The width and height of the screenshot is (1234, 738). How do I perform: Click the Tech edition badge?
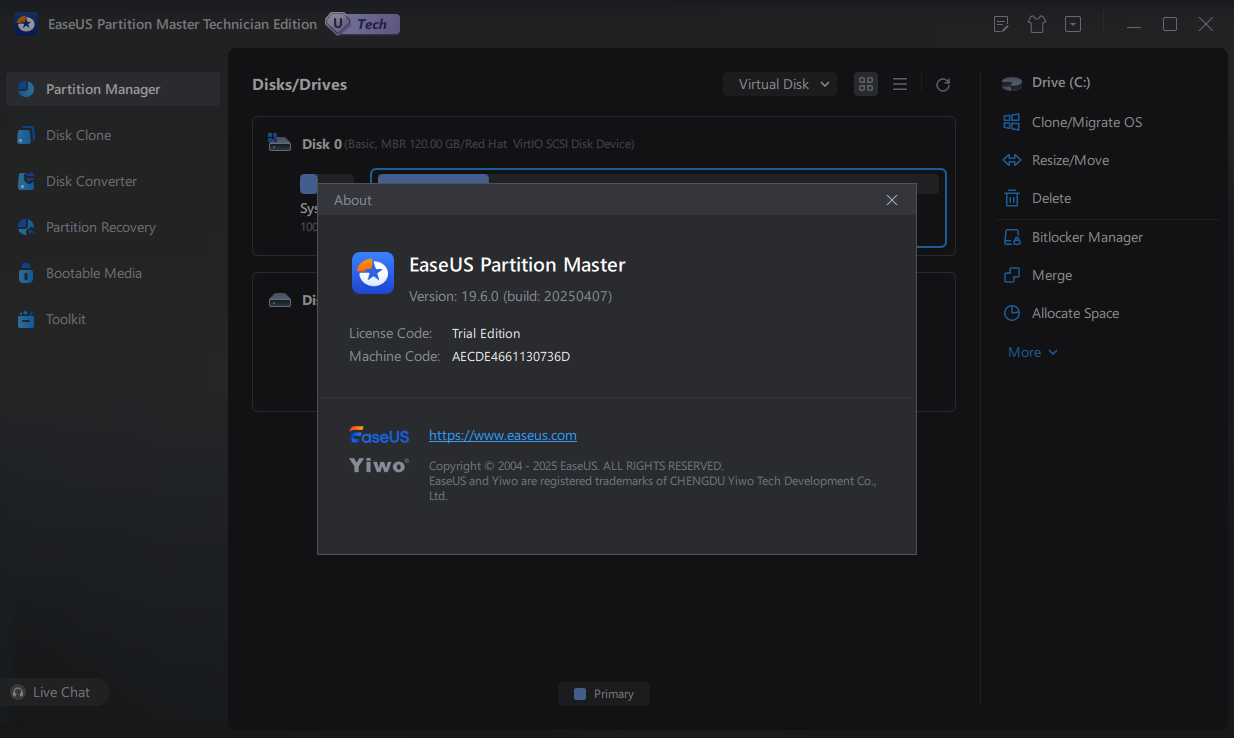362,24
